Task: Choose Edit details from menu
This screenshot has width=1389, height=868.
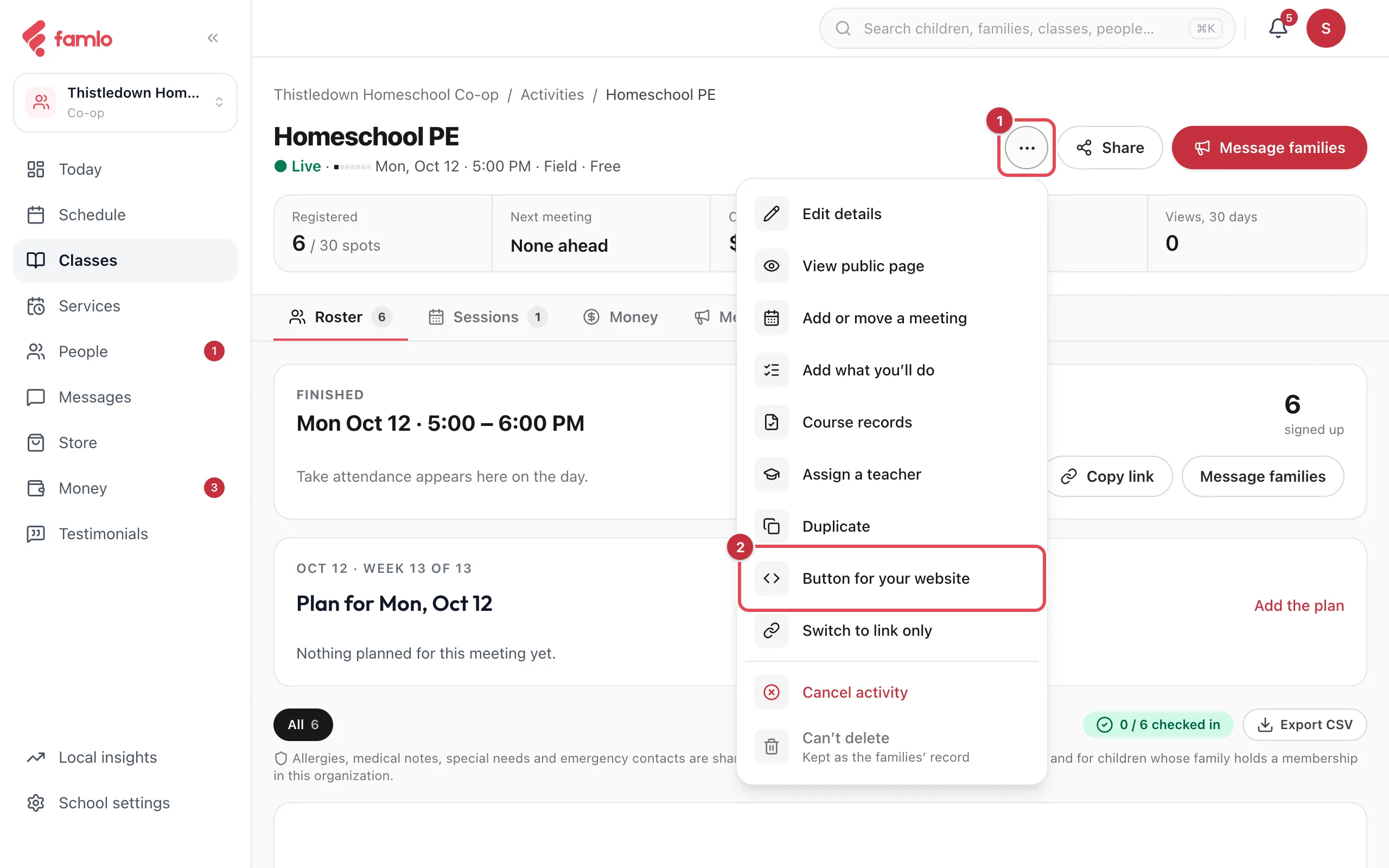Action: [891, 214]
